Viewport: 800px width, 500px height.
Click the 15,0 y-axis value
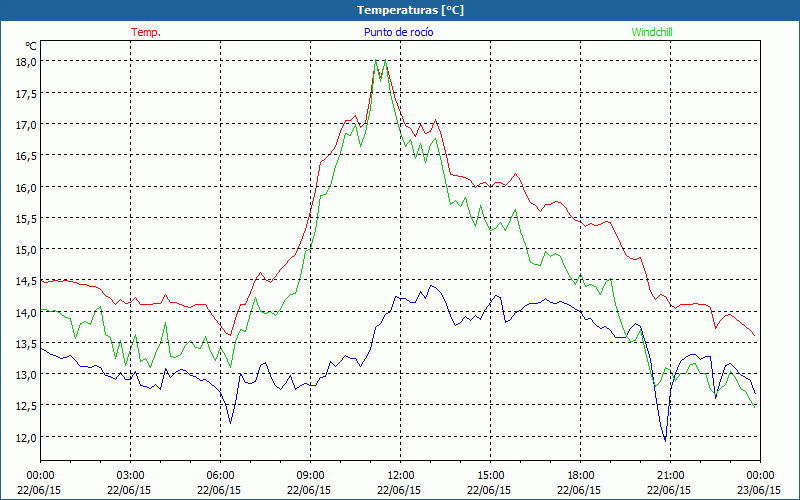27,249
